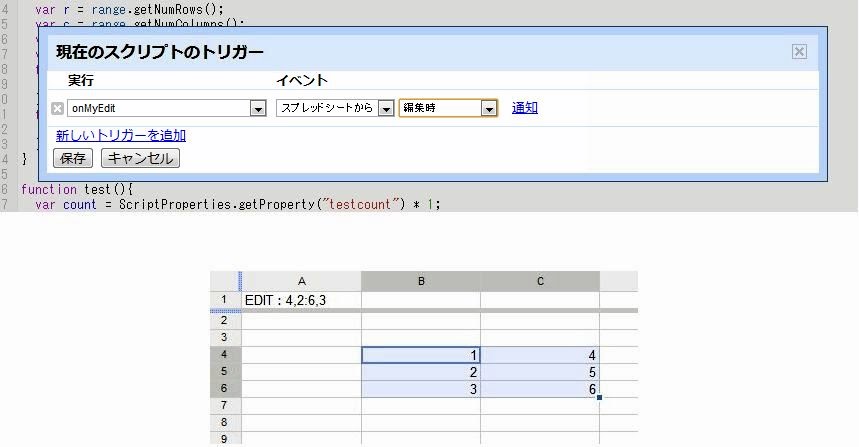Select column A header

coord(301,281)
